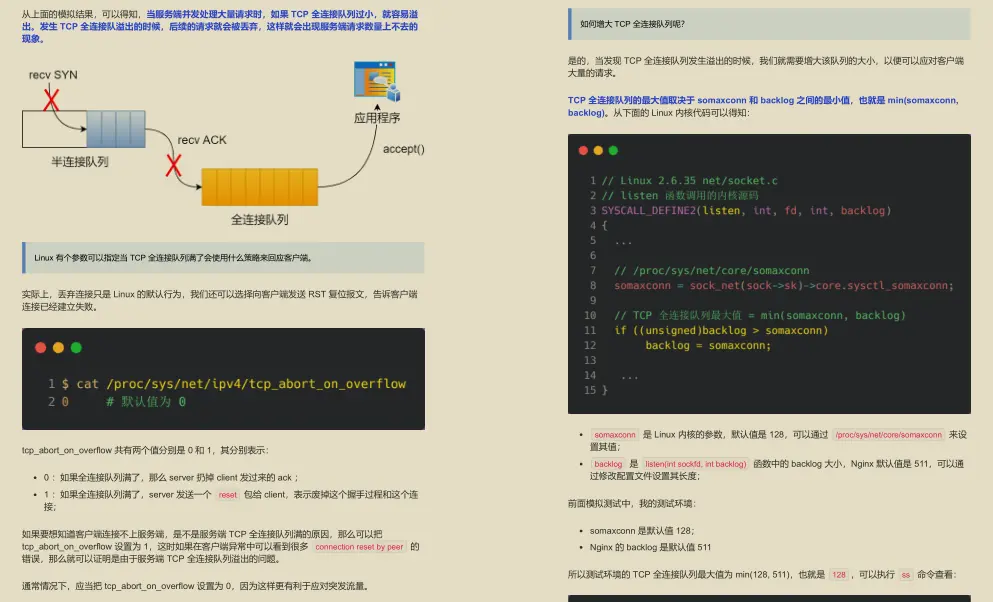Viewport: 993px width, 602px height.
Task: Click the red dot on the tcp_abort_on_overflow code block
Action: (x=41, y=348)
